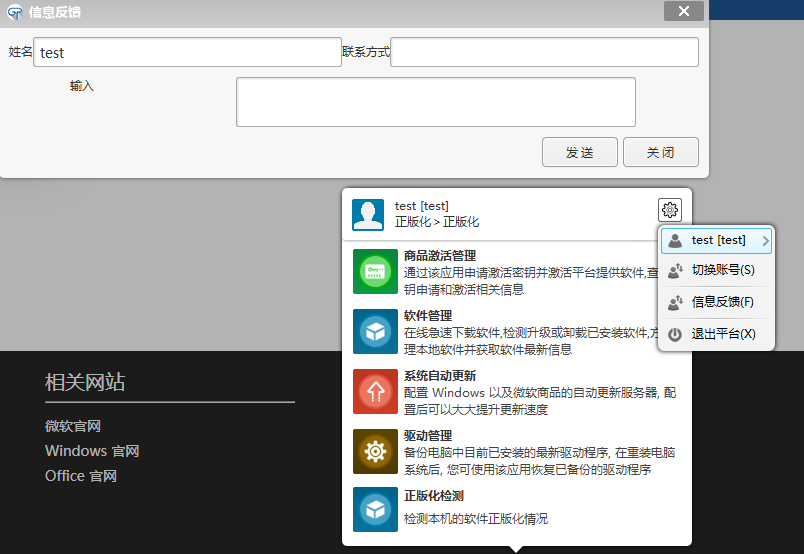Click the product activation management icon
The height and width of the screenshot is (554, 804).
375,272
